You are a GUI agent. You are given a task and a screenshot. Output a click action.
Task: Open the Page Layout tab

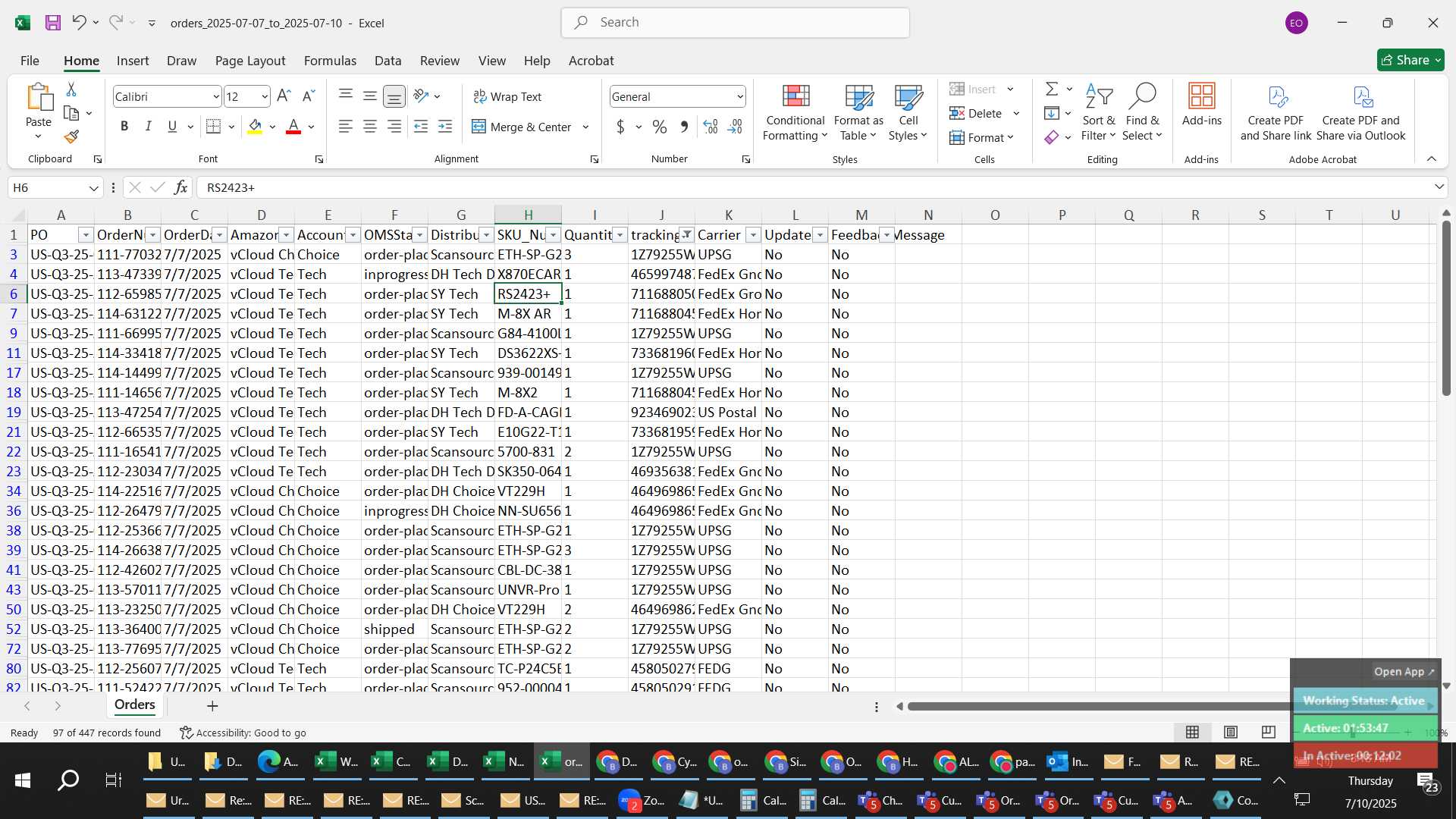pos(250,61)
